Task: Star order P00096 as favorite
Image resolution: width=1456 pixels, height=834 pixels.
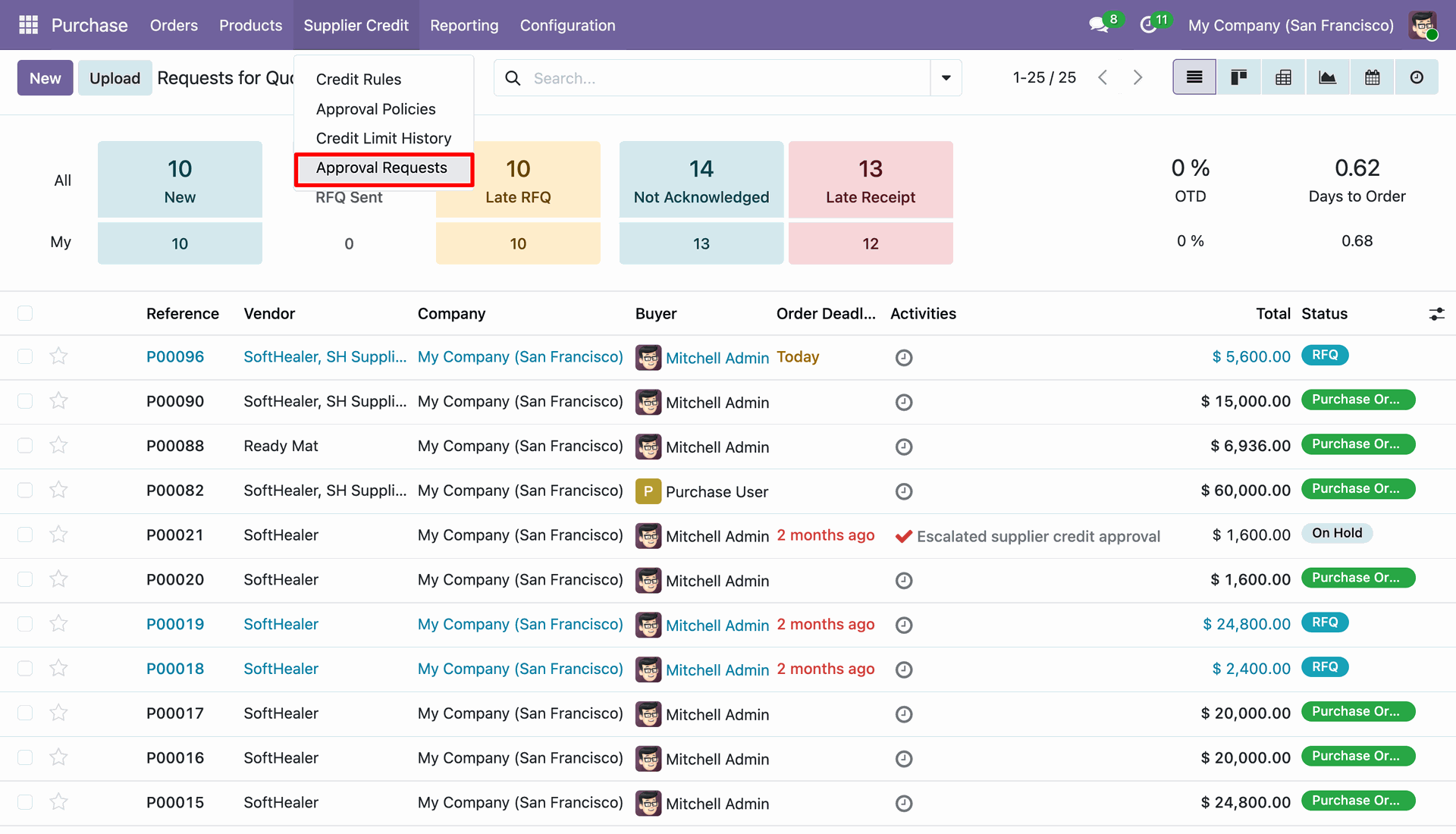Action: pyautogui.click(x=58, y=356)
